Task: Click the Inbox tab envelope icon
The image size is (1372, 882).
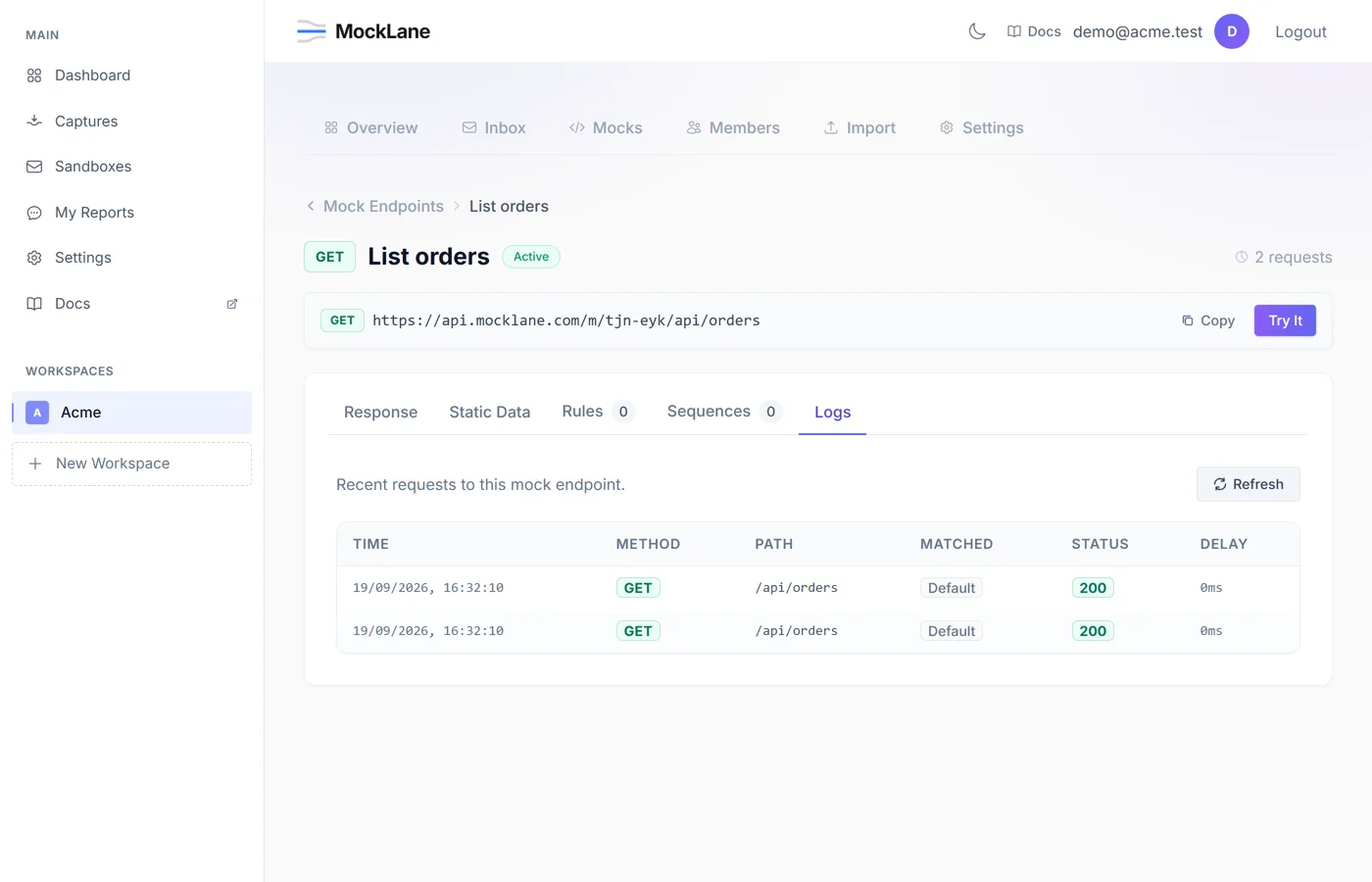Action: 469,127
